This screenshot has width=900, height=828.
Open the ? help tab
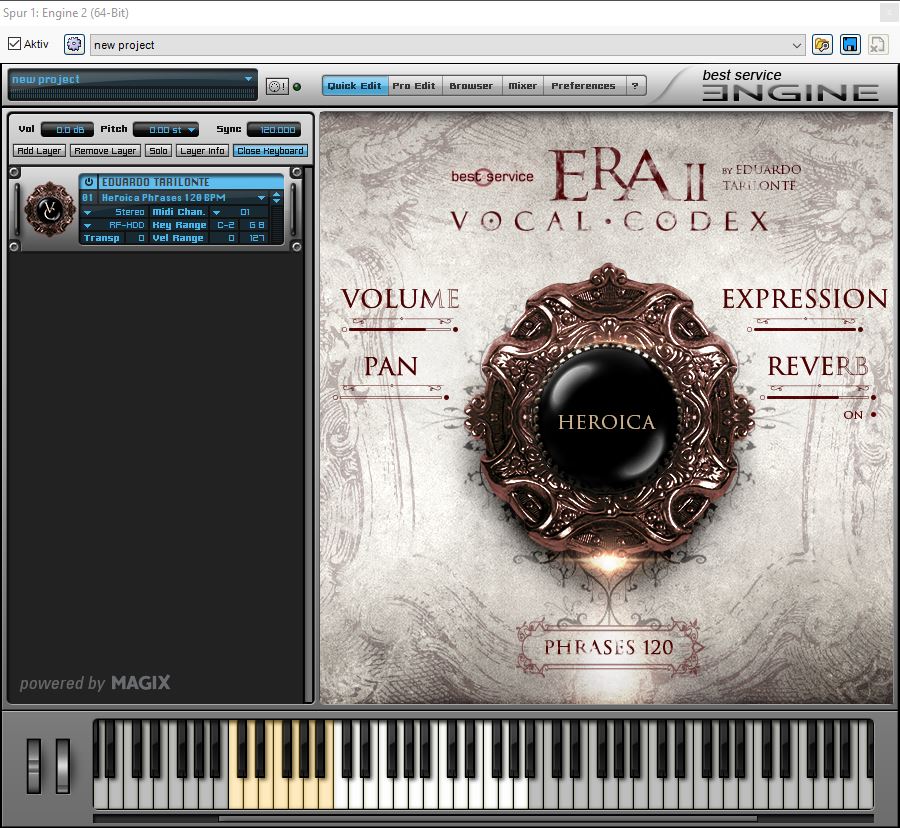click(x=635, y=85)
